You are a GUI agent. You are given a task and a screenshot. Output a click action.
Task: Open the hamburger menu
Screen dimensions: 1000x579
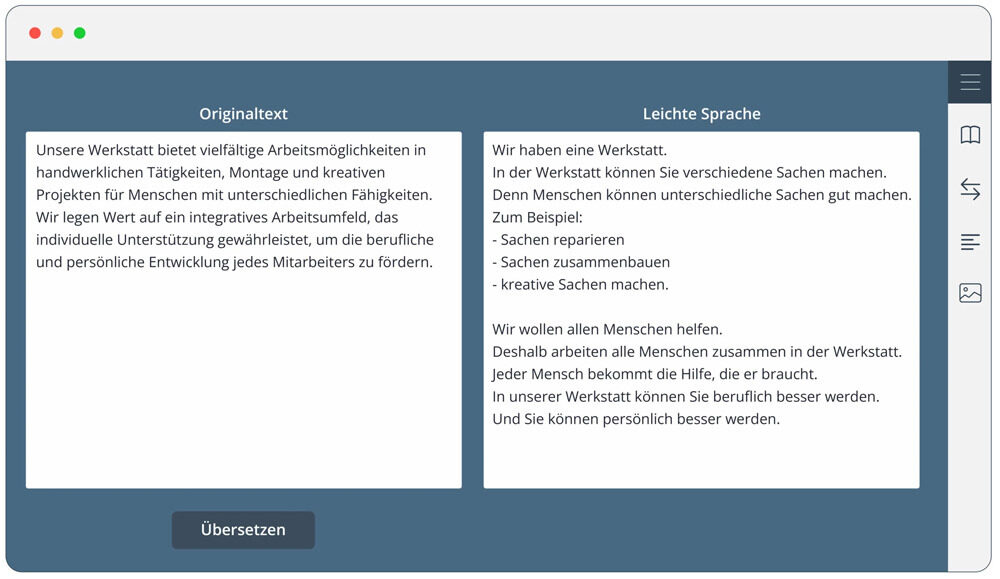(x=969, y=82)
